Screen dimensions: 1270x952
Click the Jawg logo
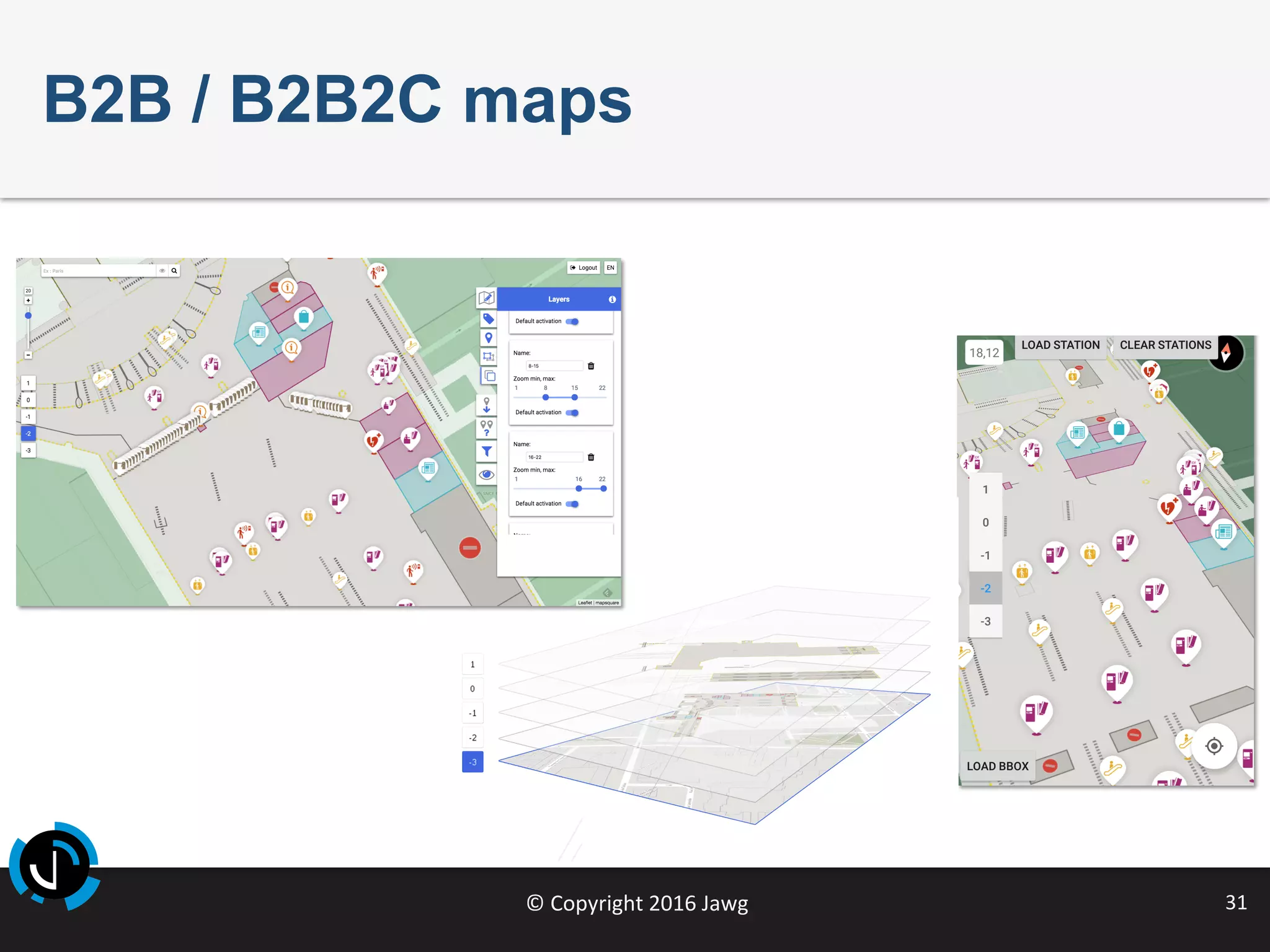coord(55,866)
